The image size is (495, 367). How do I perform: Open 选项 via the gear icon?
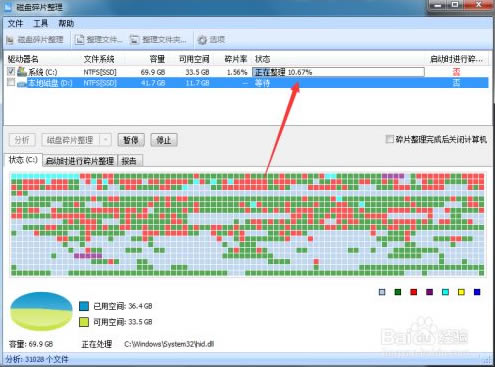coord(202,40)
